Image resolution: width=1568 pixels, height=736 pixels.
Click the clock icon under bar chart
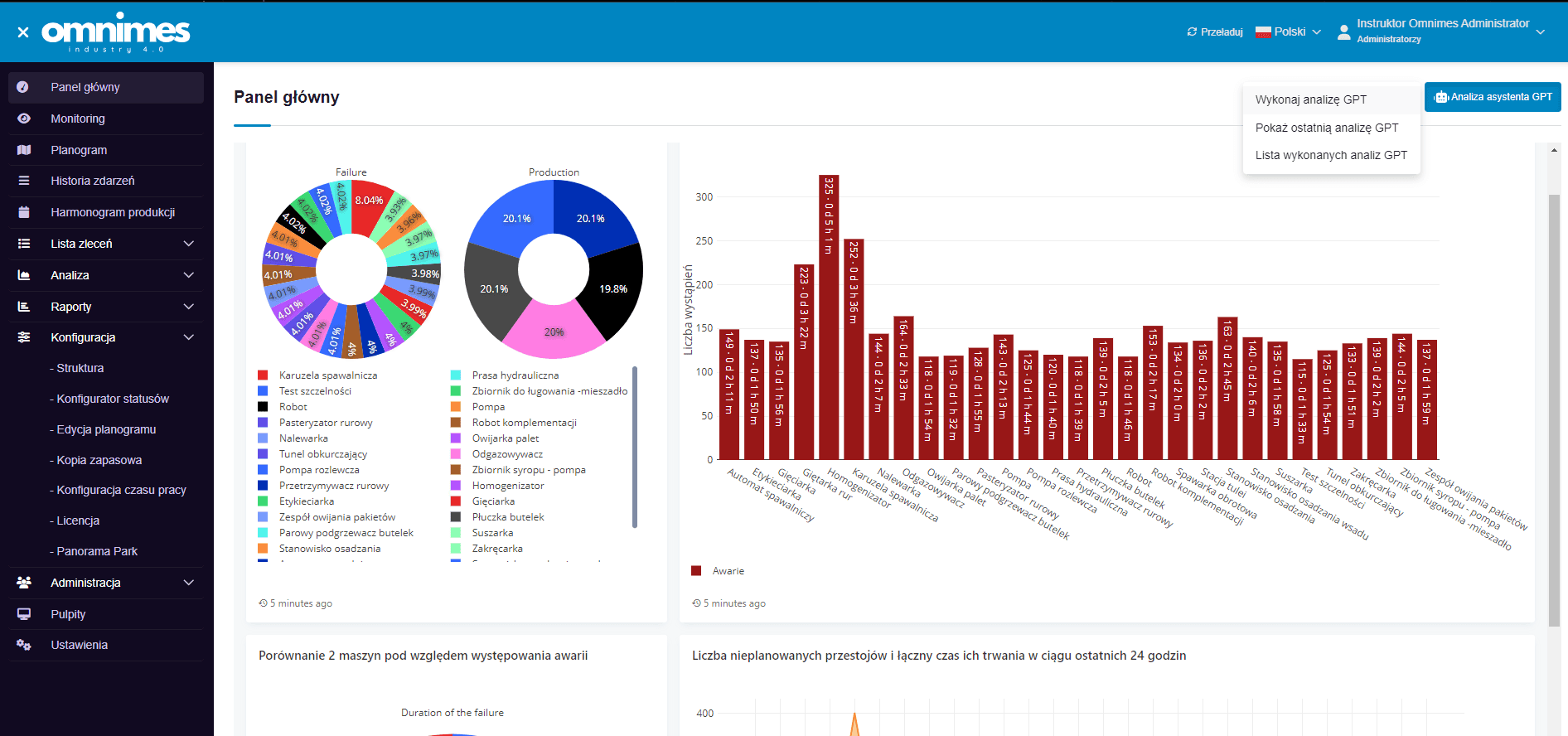tap(696, 603)
